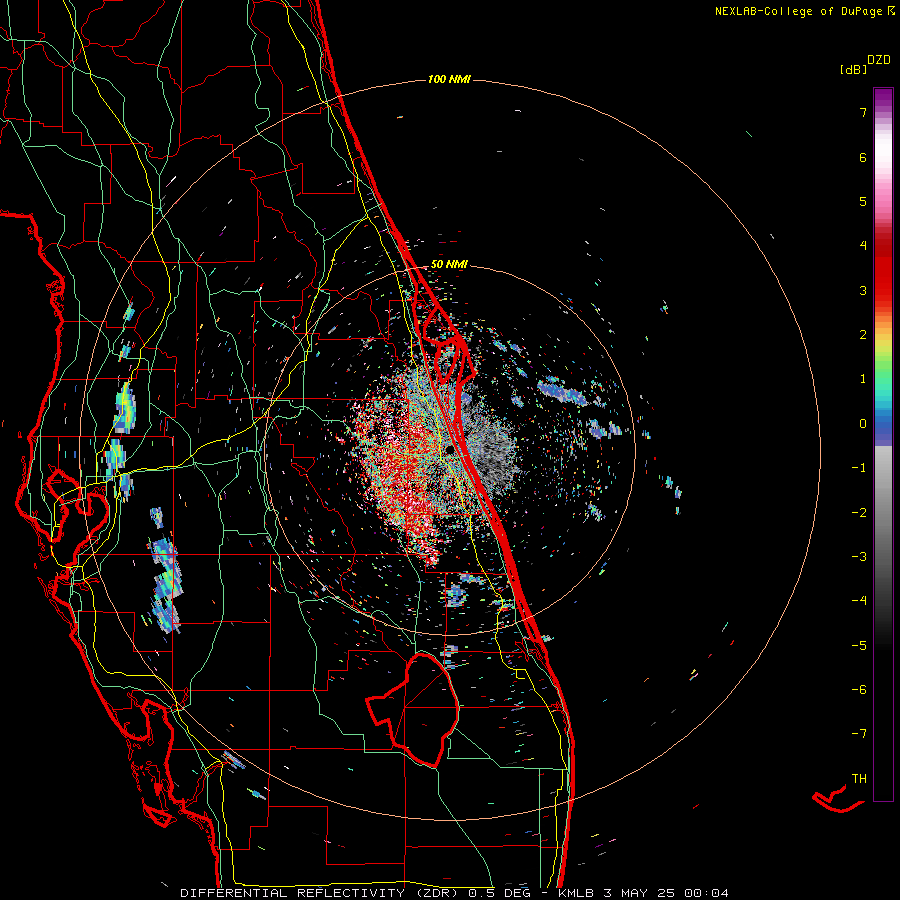This screenshot has width=900, height=900.
Task: Click the -2 value on the colorbar
Action: pyautogui.click(x=859, y=512)
